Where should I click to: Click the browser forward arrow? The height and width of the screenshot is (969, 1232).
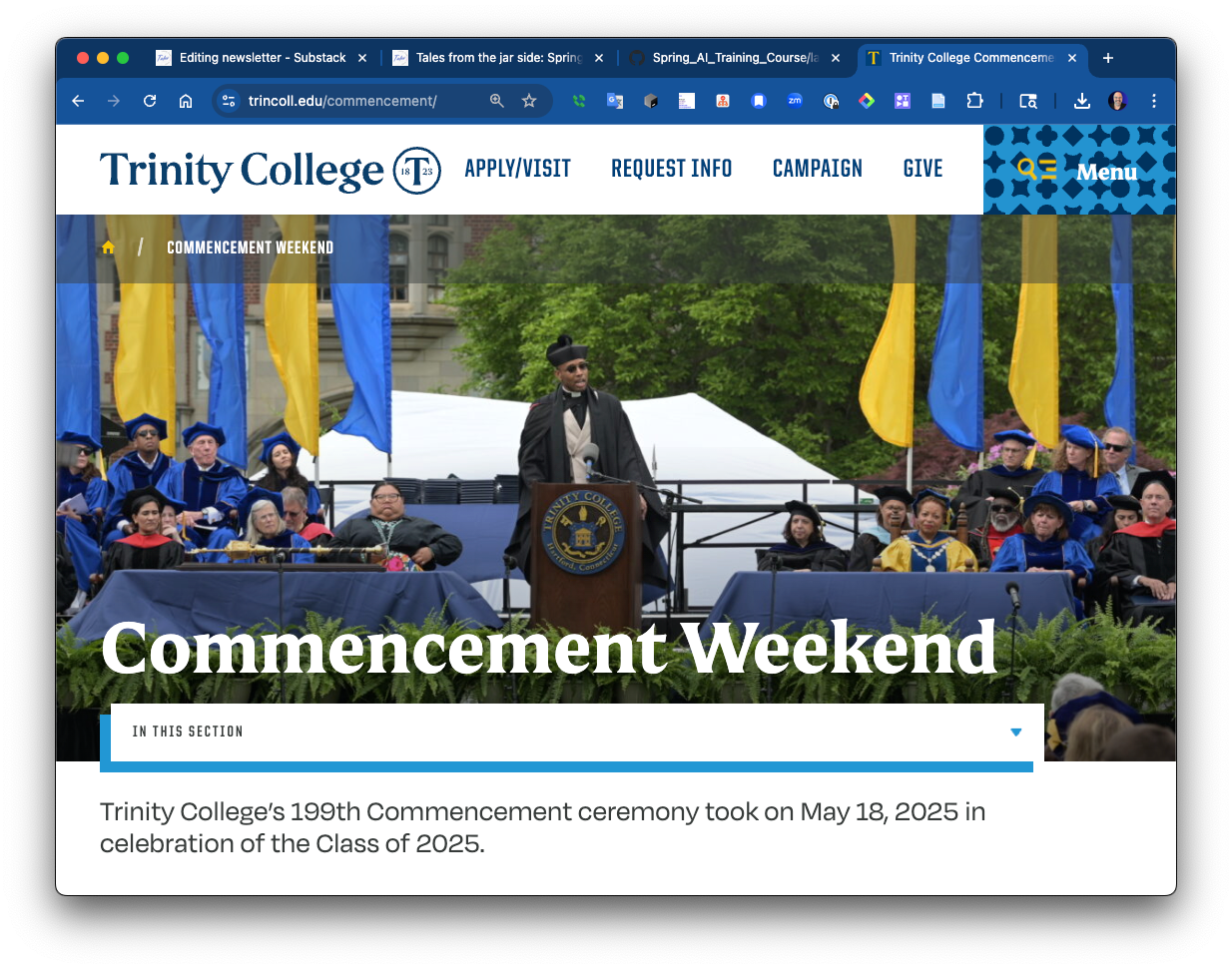114,101
